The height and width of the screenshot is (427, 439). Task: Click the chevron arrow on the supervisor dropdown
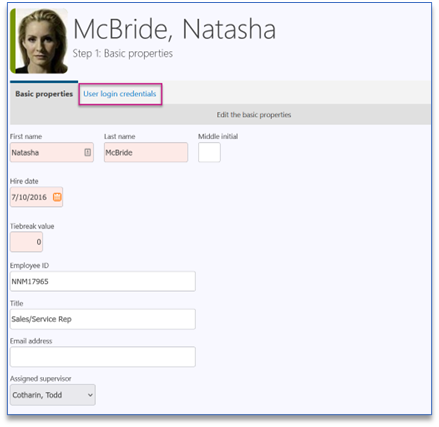click(x=90, y=395)
